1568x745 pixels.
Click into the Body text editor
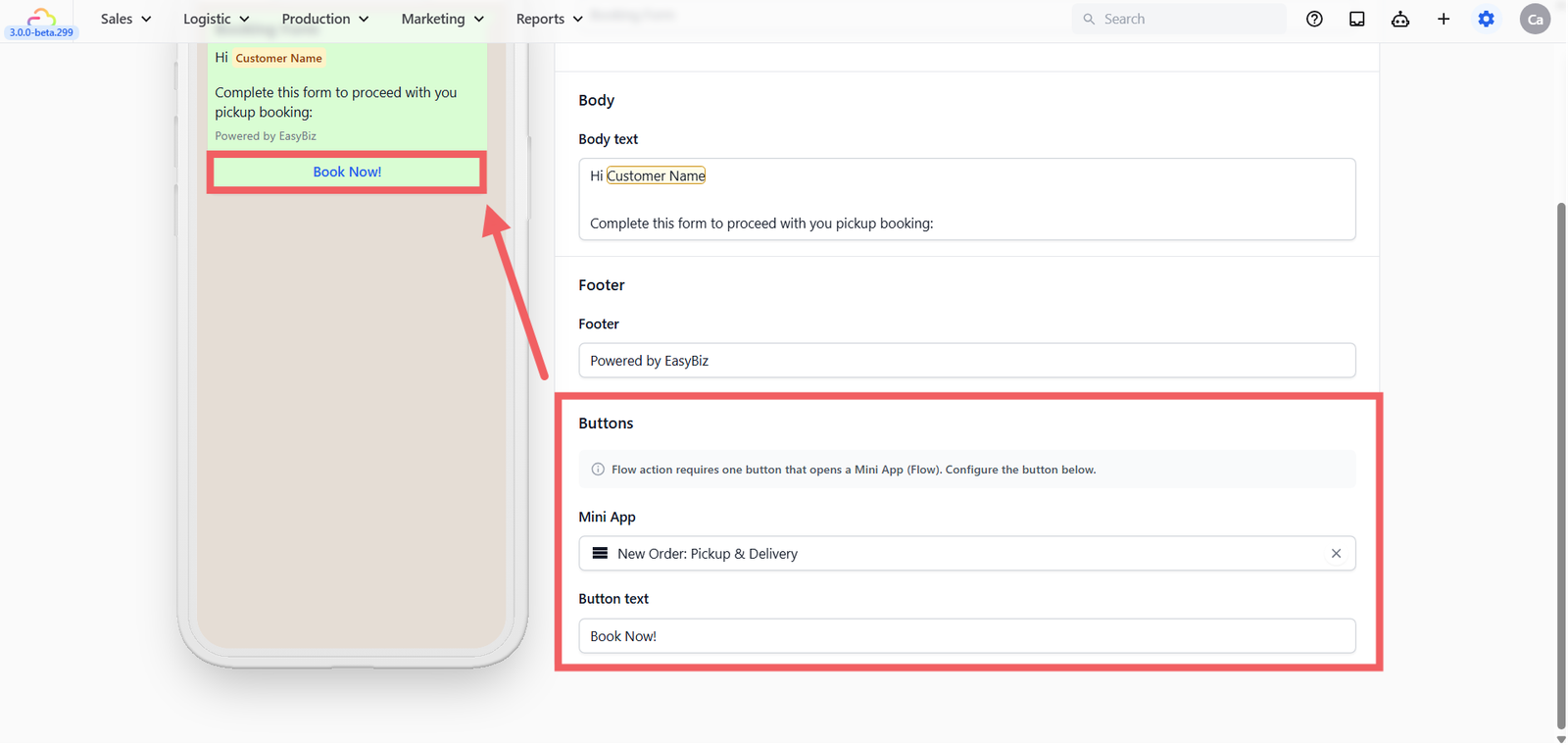[x=967, y=199]
